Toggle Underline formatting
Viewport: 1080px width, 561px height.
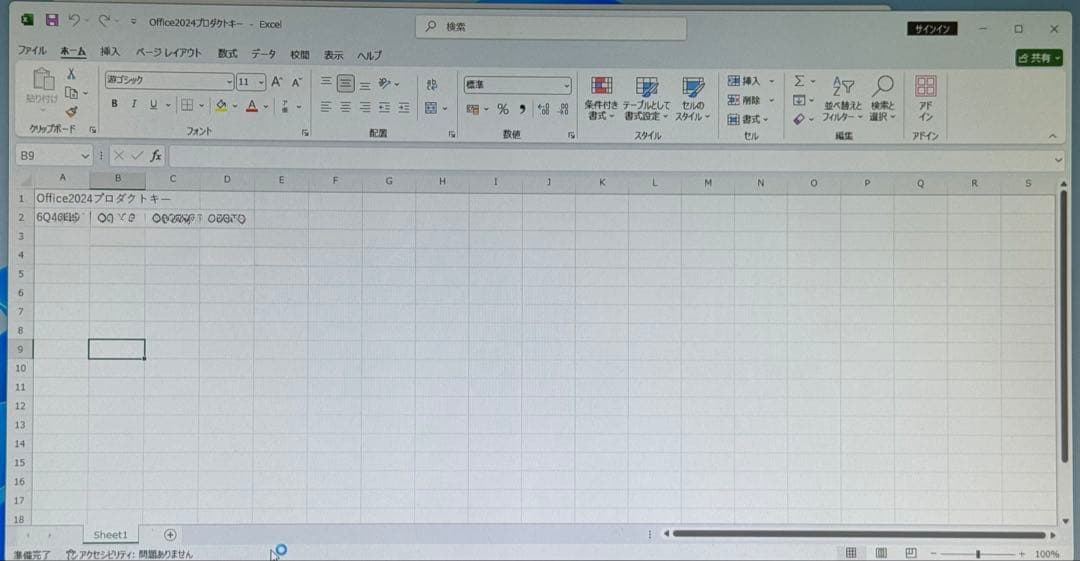153,105
